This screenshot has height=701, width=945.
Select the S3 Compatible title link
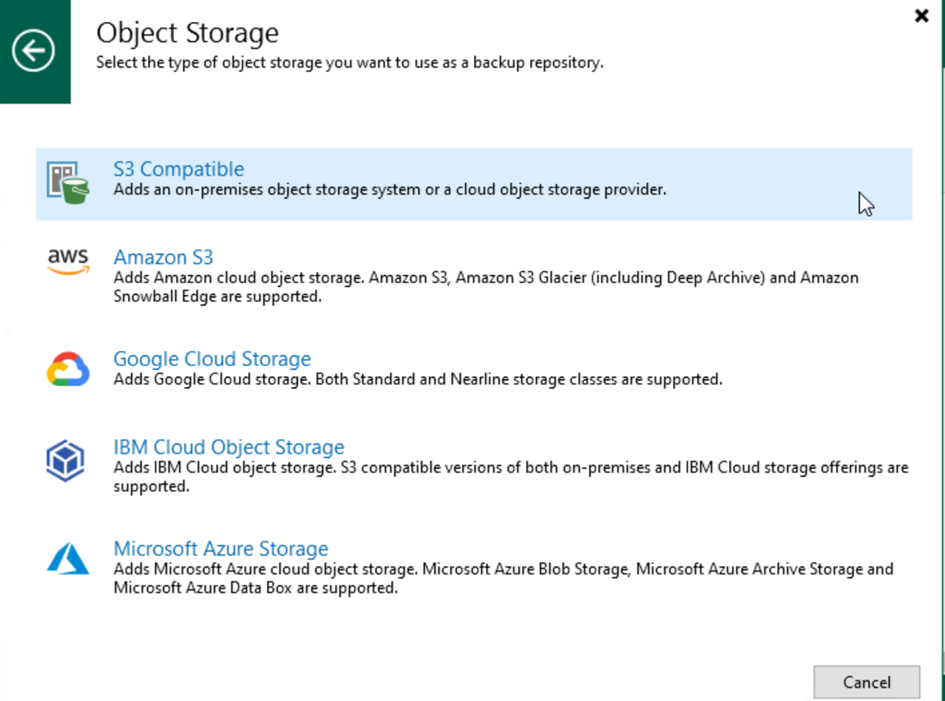(179, 169)
